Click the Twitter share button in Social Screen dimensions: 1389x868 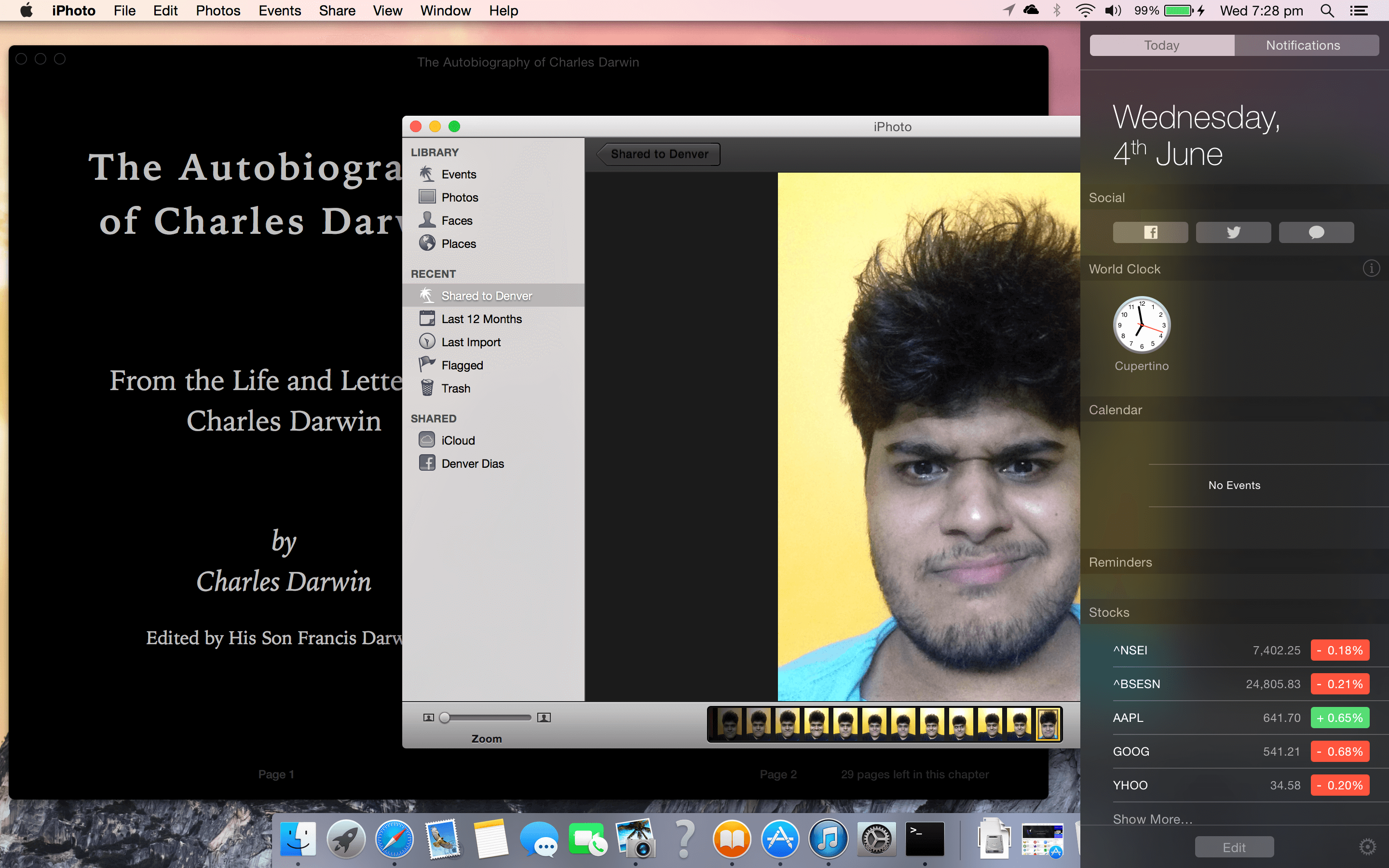click(1233, 232)
